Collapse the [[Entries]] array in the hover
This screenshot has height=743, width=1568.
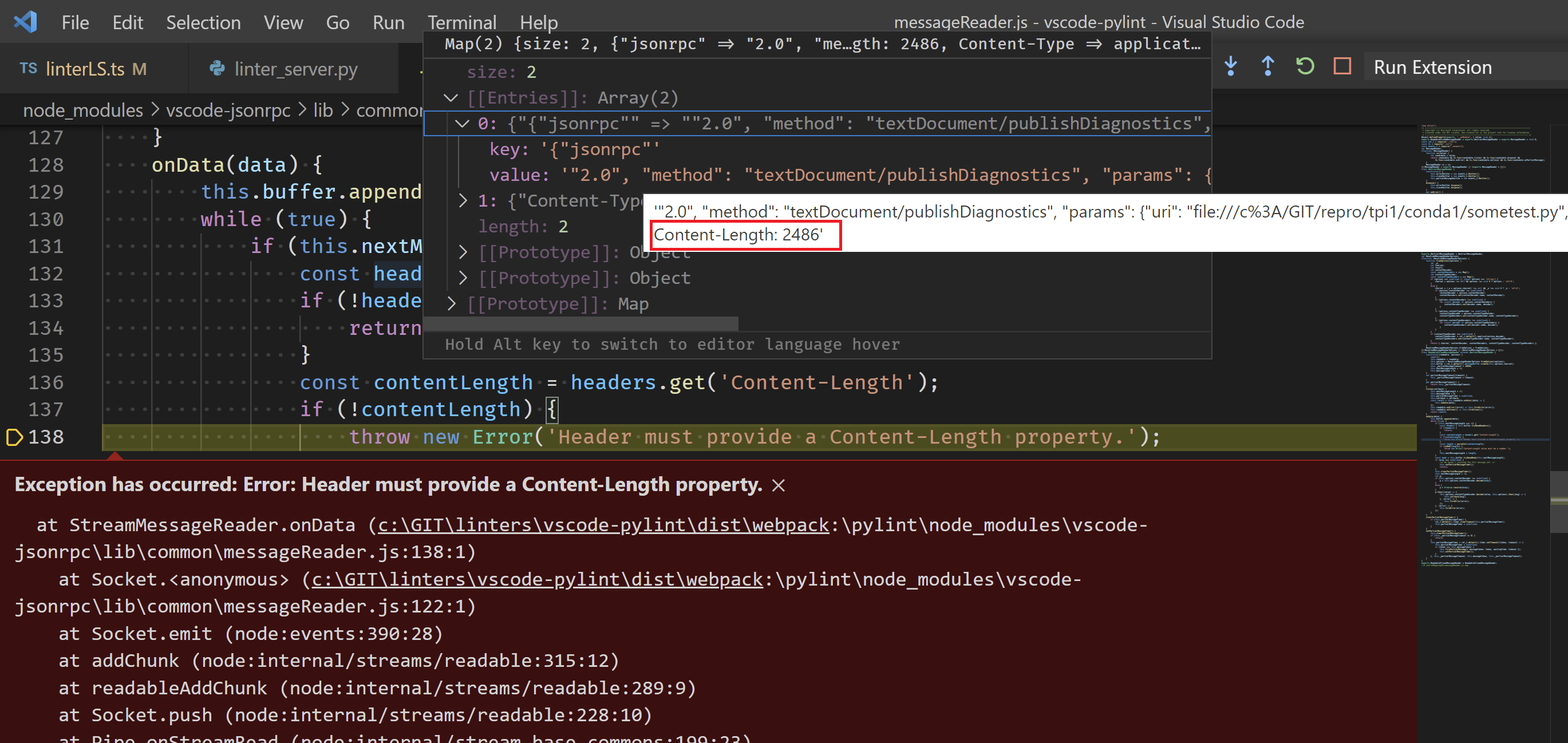pyautogui.click(x=451, y=98)
